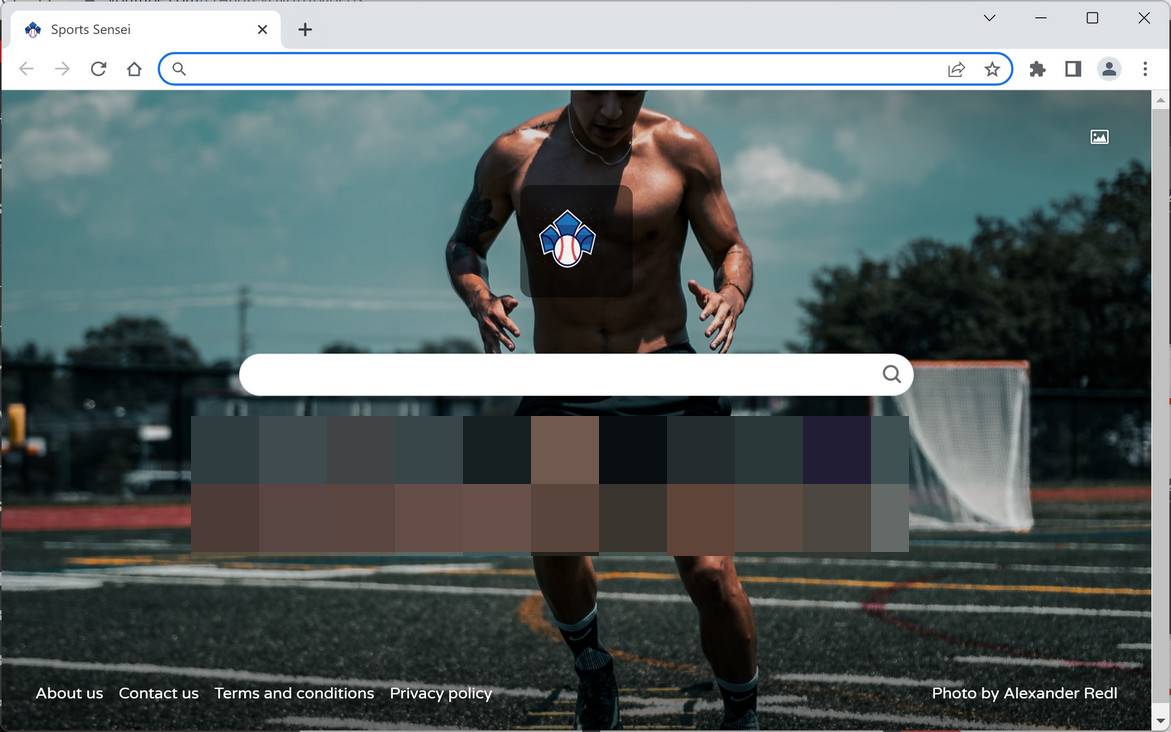Open the browser extensions puzzle icon
Viewport: 1171px width, 732px height.
click(1036, 68)
